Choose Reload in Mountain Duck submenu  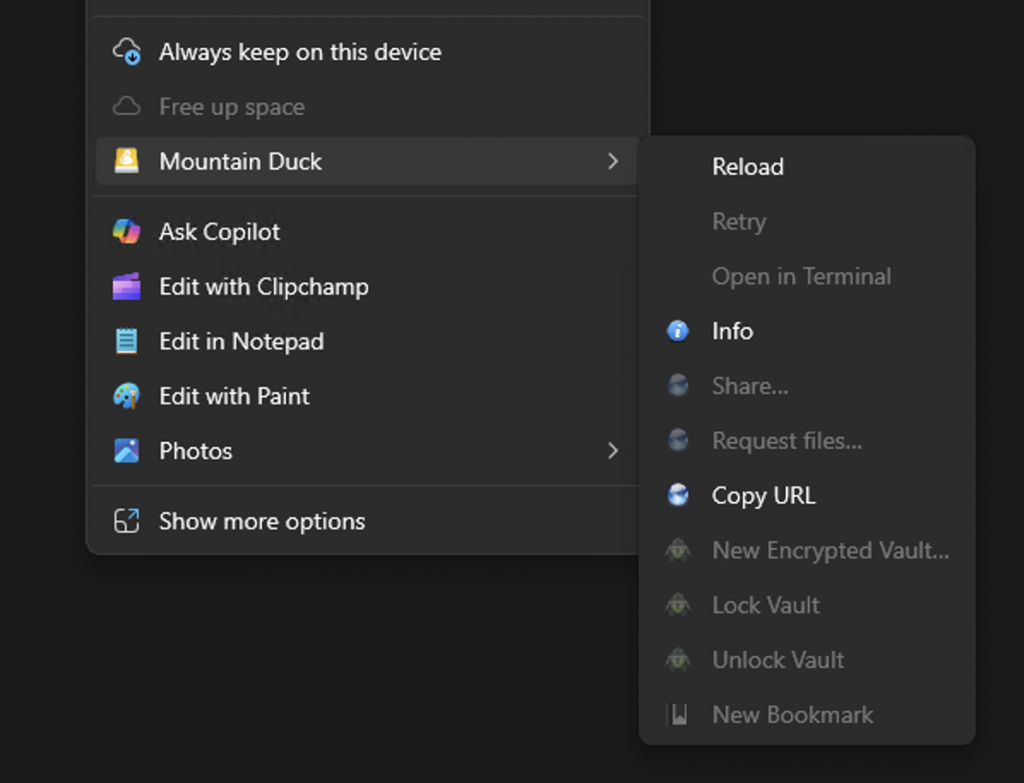[x=807, y=167]
